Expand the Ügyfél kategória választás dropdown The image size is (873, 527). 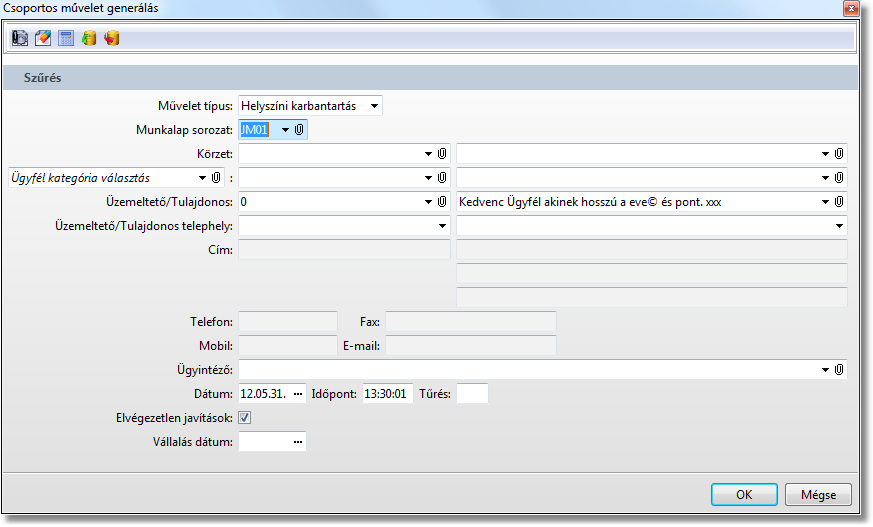click(x=202, y=178)
